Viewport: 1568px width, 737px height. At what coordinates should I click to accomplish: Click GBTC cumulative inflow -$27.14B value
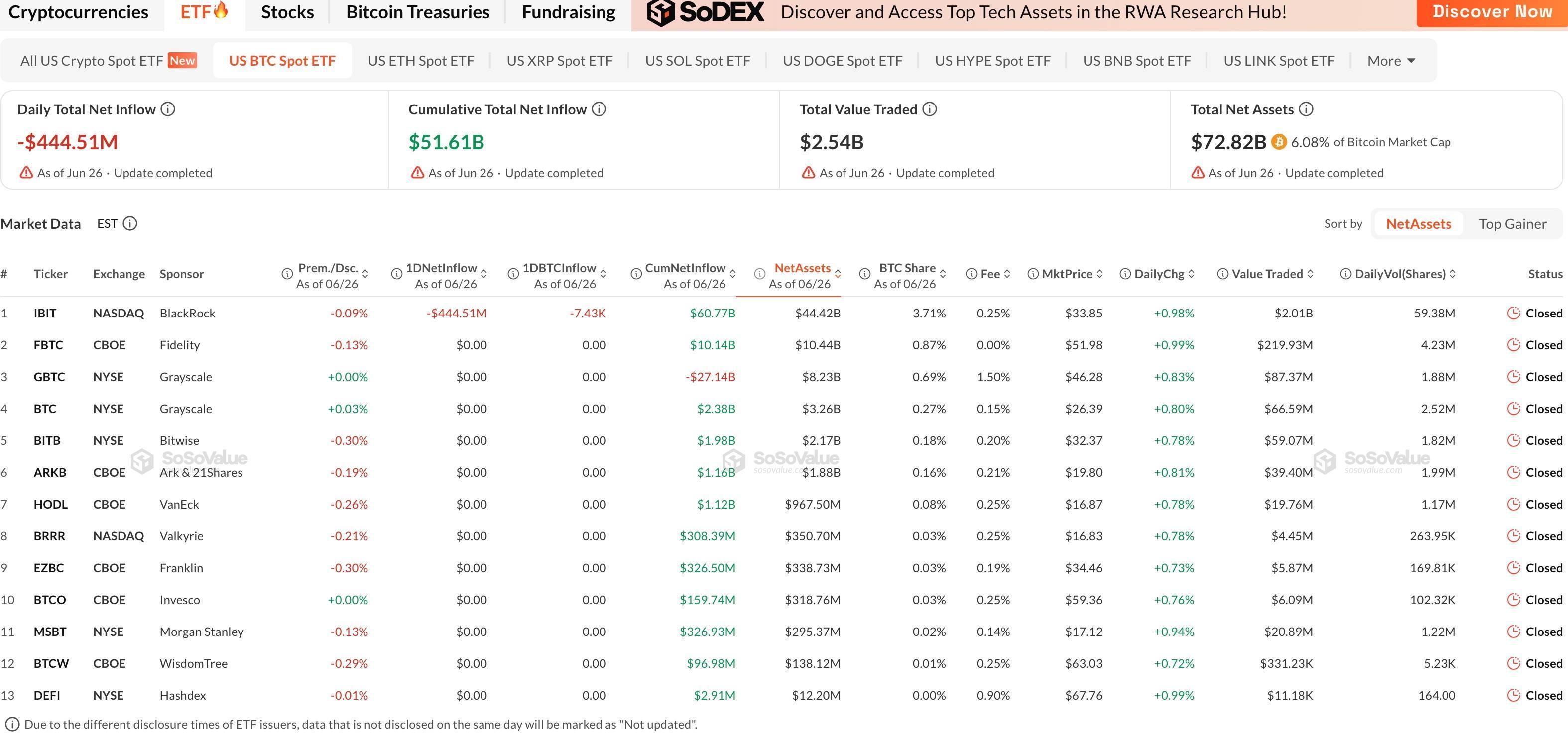(x=711, y=377)
